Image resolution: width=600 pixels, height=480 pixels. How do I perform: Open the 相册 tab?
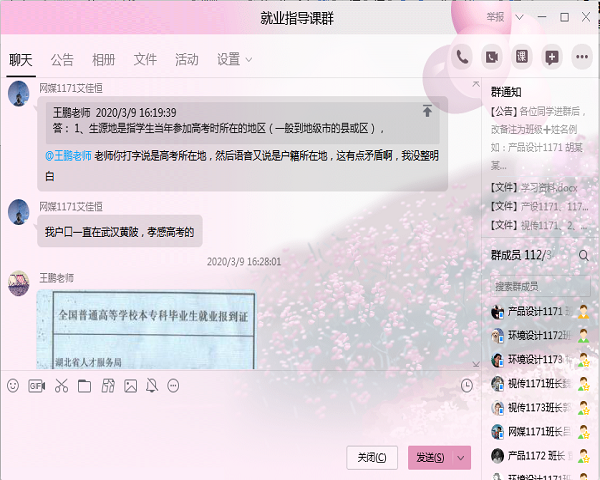pos(103,60)
